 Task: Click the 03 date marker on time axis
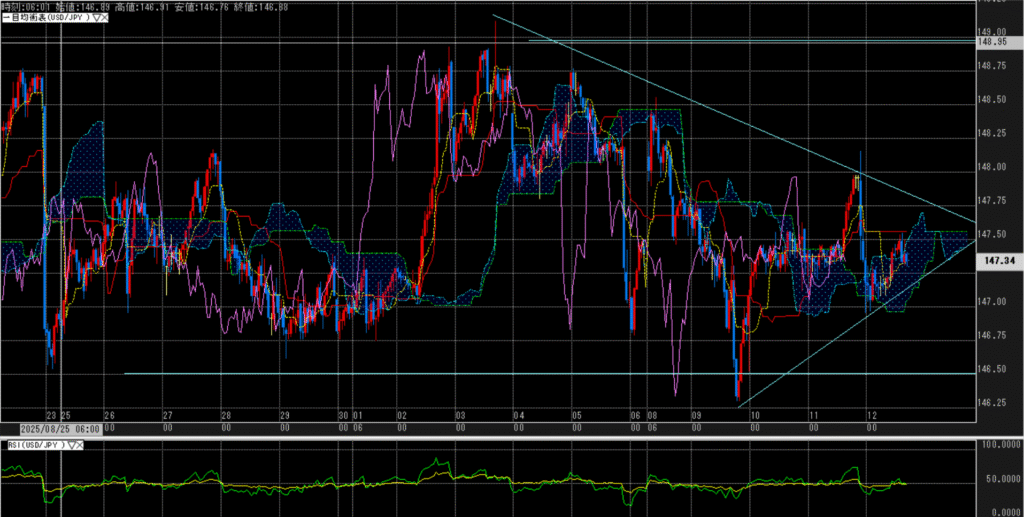point(459,415)
